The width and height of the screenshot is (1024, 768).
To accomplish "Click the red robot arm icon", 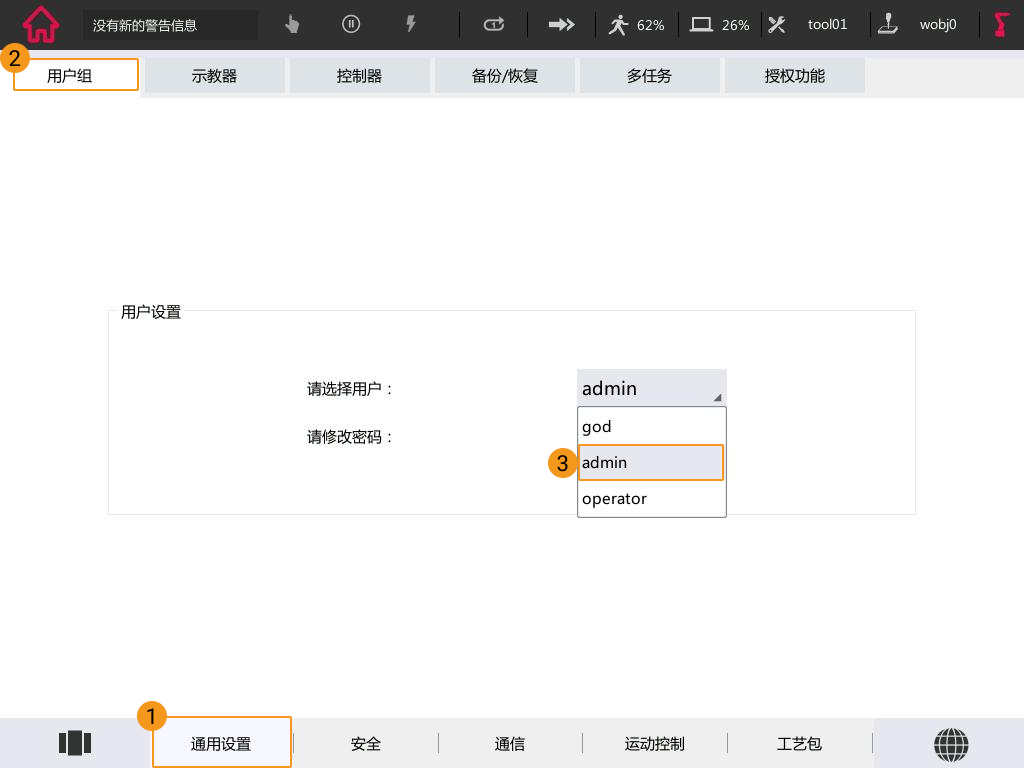I will coord(1001,25).
